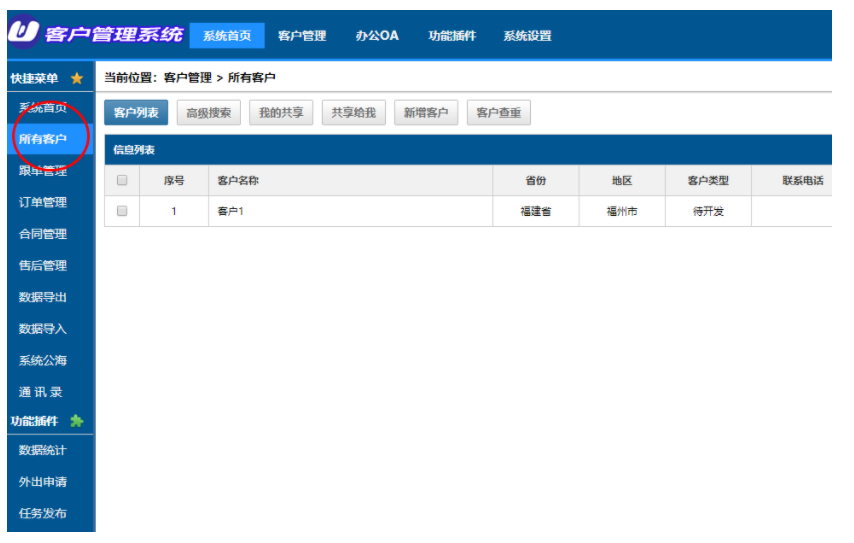Tick the checkbox for 客户1 row
This screenshot has height=543, width=854.
click(122, 211)
